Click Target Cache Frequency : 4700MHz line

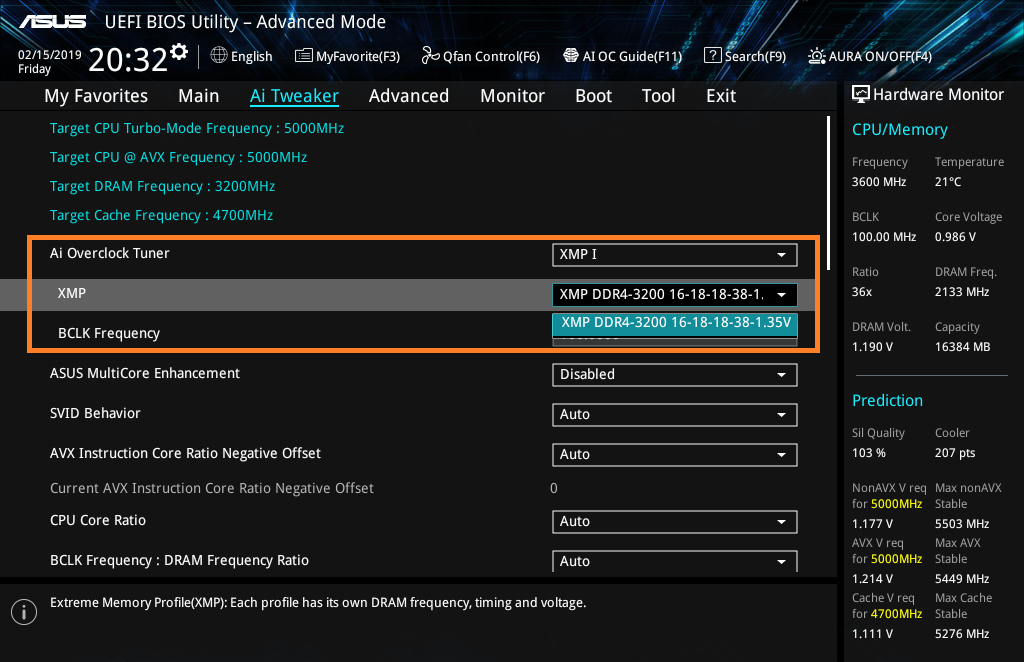[161, 215]
